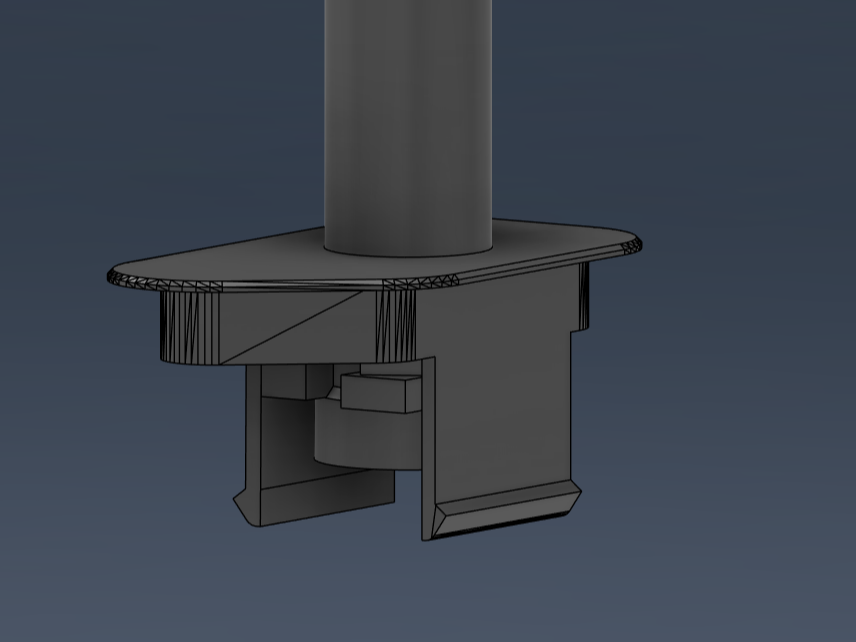Select the tall cylindrical shaft of the model
856x642 pixels.
point(408,126)
